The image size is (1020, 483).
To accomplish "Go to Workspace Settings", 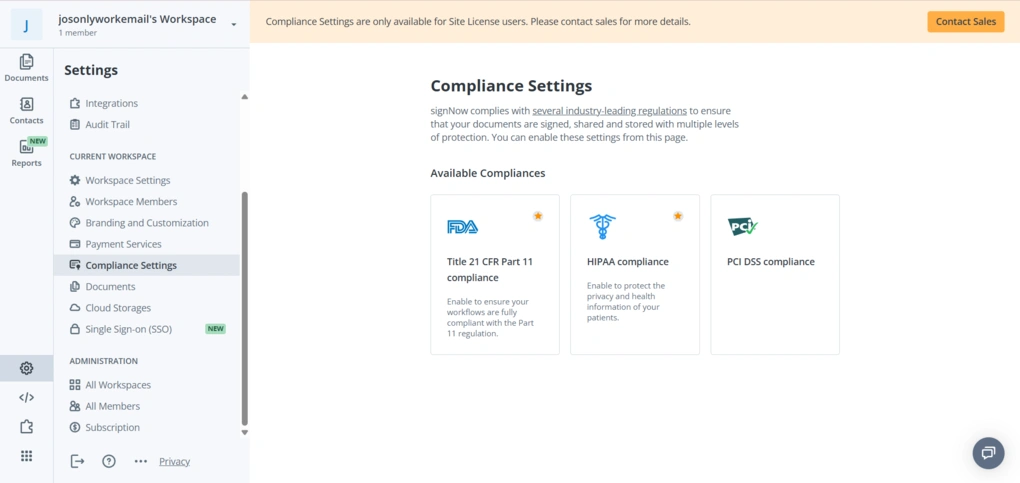I will [128, 180].
